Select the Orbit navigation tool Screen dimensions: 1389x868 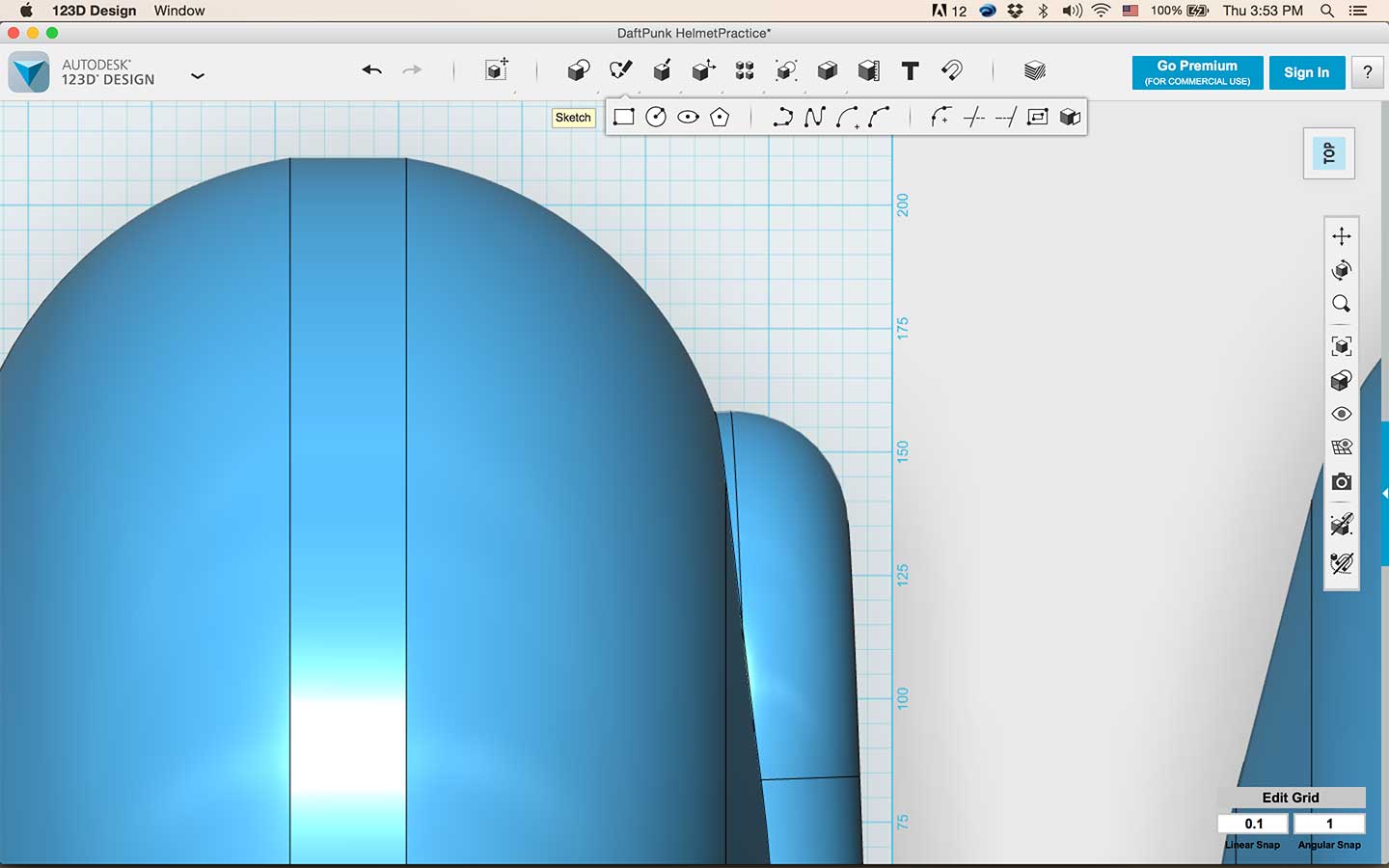tap(1341, 270)
